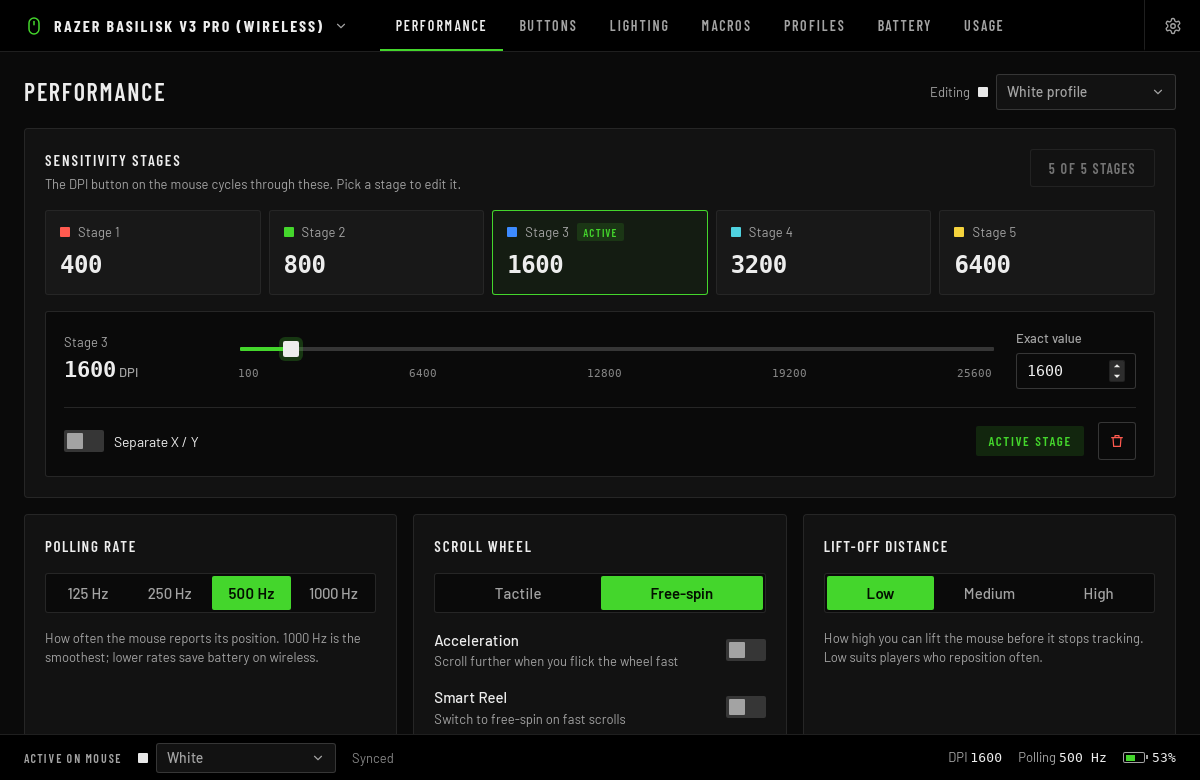This screenshot has width=1200, height=780.
Task: Select 1000 Hz polling rate
Action: click(x=333, y=593)
